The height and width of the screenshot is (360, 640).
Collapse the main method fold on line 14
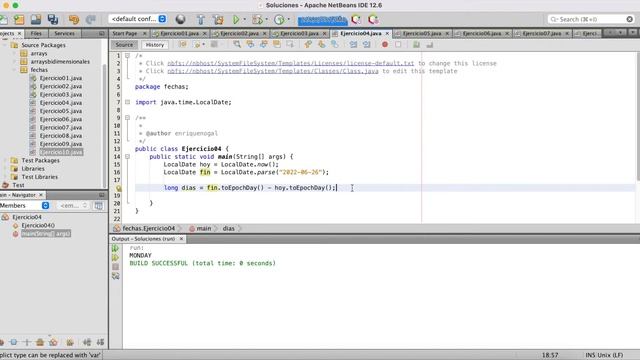127,156
